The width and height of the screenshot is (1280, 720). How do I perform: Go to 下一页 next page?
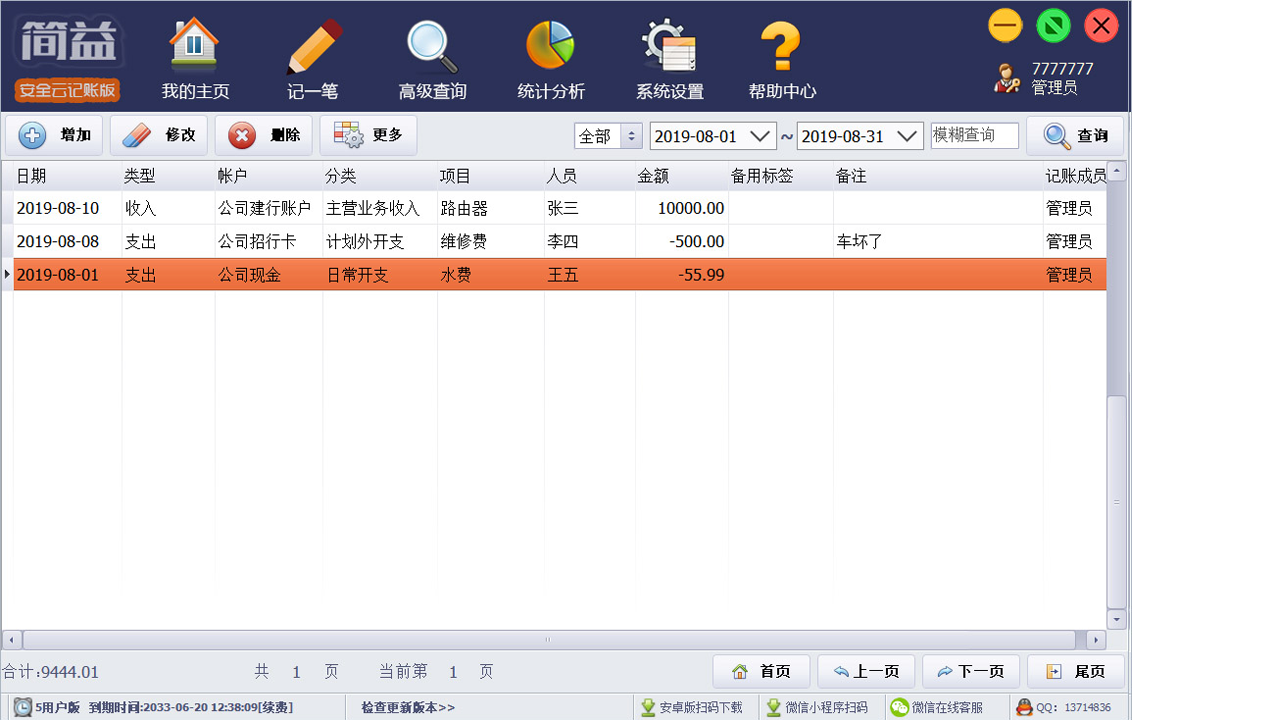(970, 671)
